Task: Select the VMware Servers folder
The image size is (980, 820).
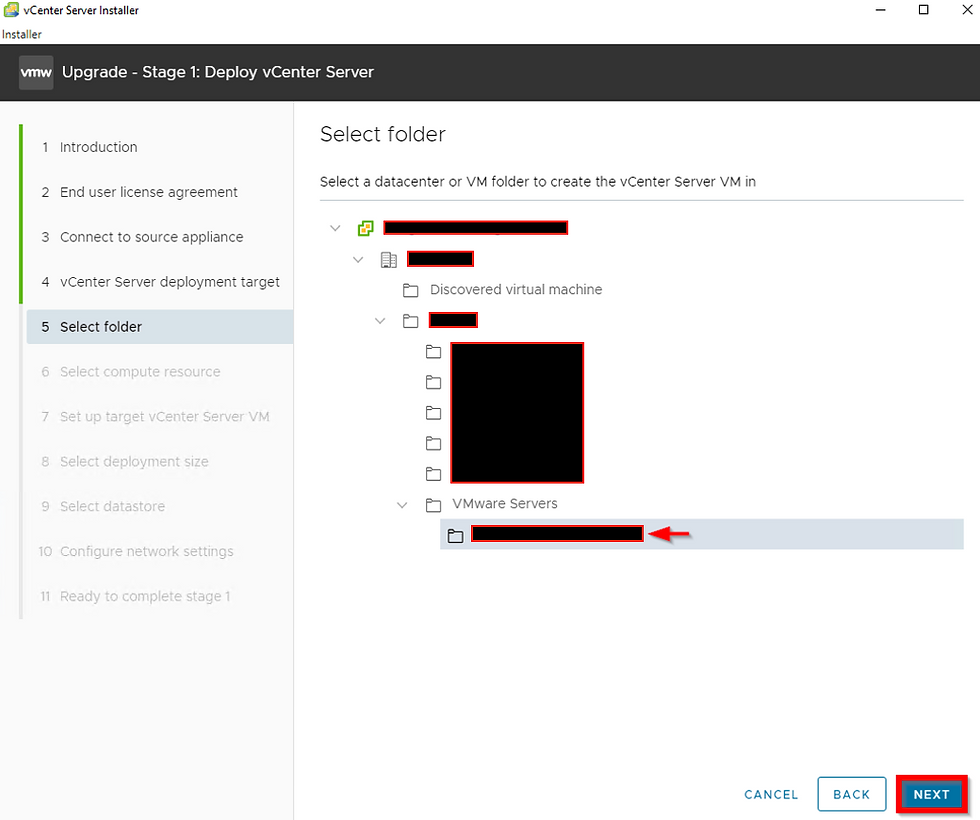Action: (x=505, y=504)
